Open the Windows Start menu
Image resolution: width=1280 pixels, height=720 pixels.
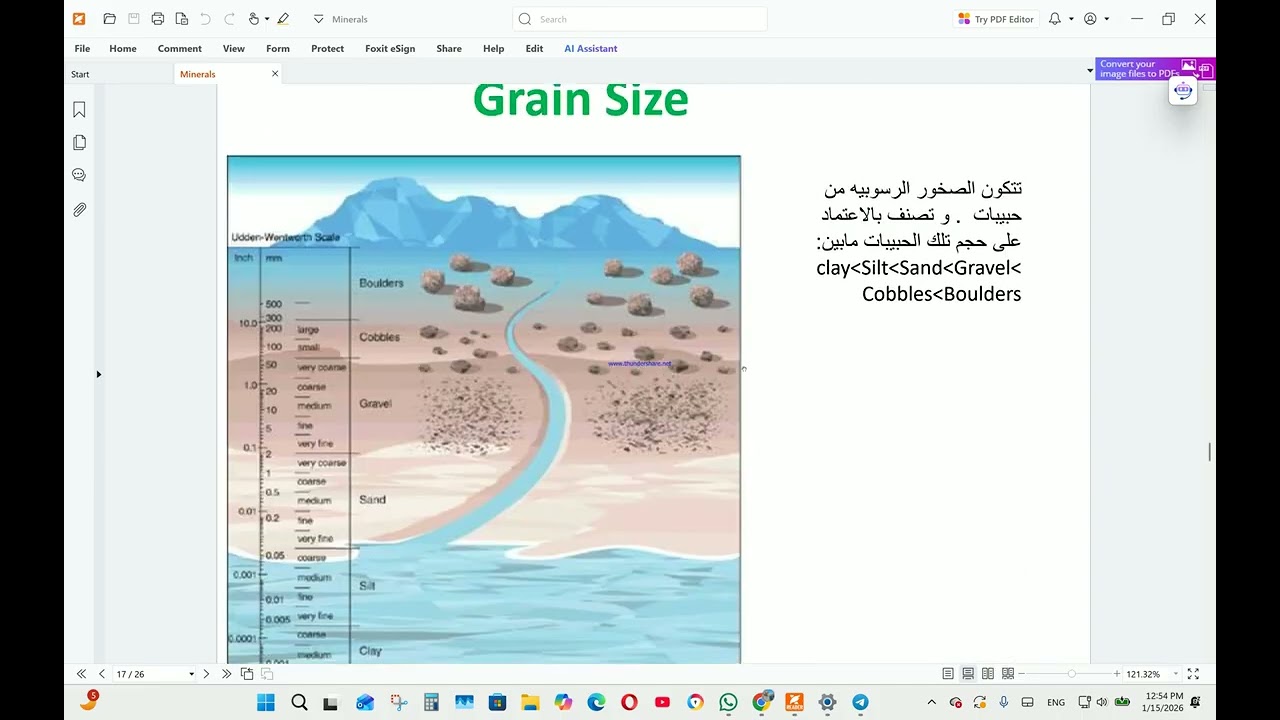265,702
